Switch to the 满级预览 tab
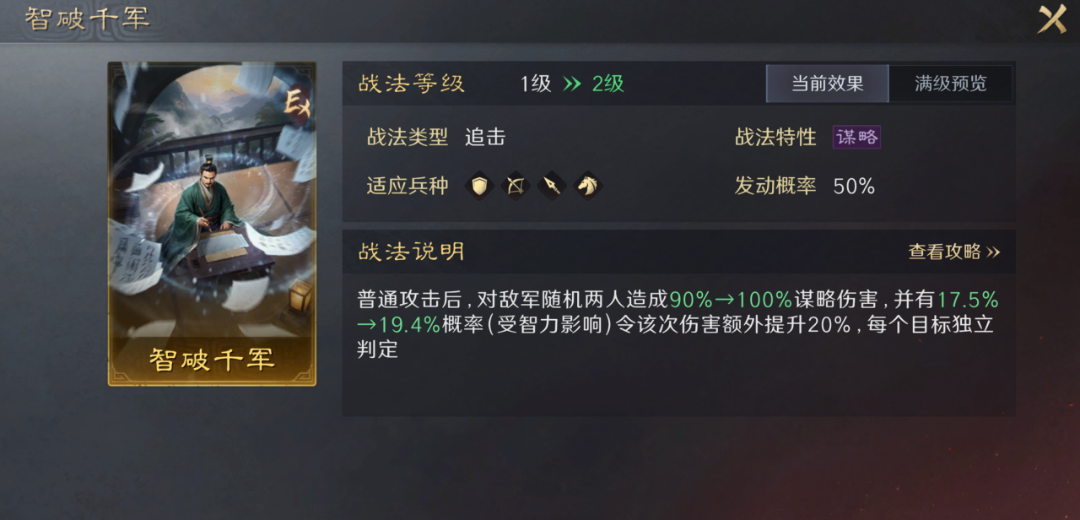The width and height of the screenshot is (1080, 520). (951, 84)
